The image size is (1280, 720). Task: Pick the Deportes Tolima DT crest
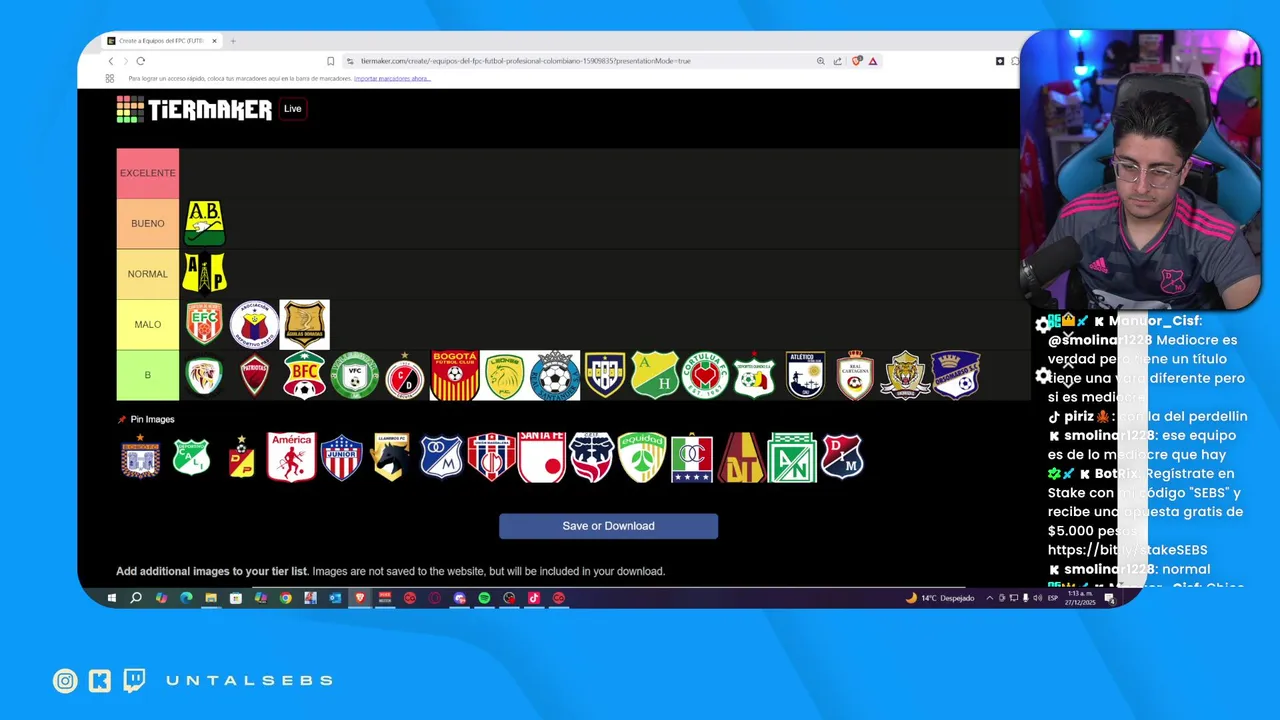742,457
